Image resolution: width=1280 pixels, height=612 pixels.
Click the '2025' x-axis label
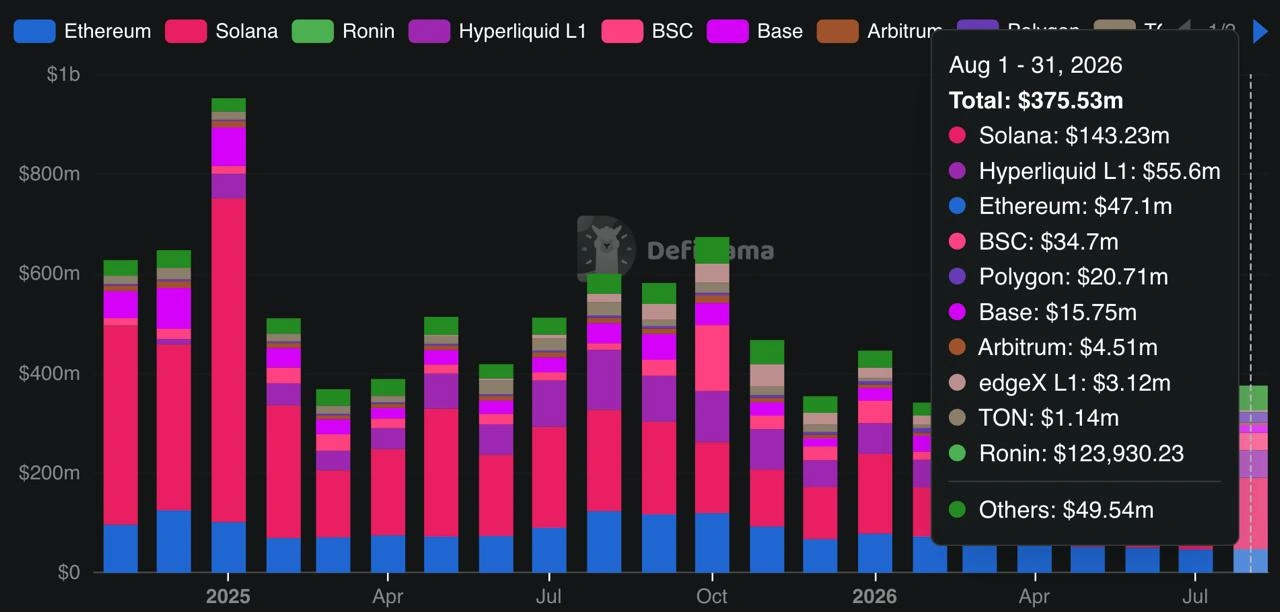(x=228, y=597)
